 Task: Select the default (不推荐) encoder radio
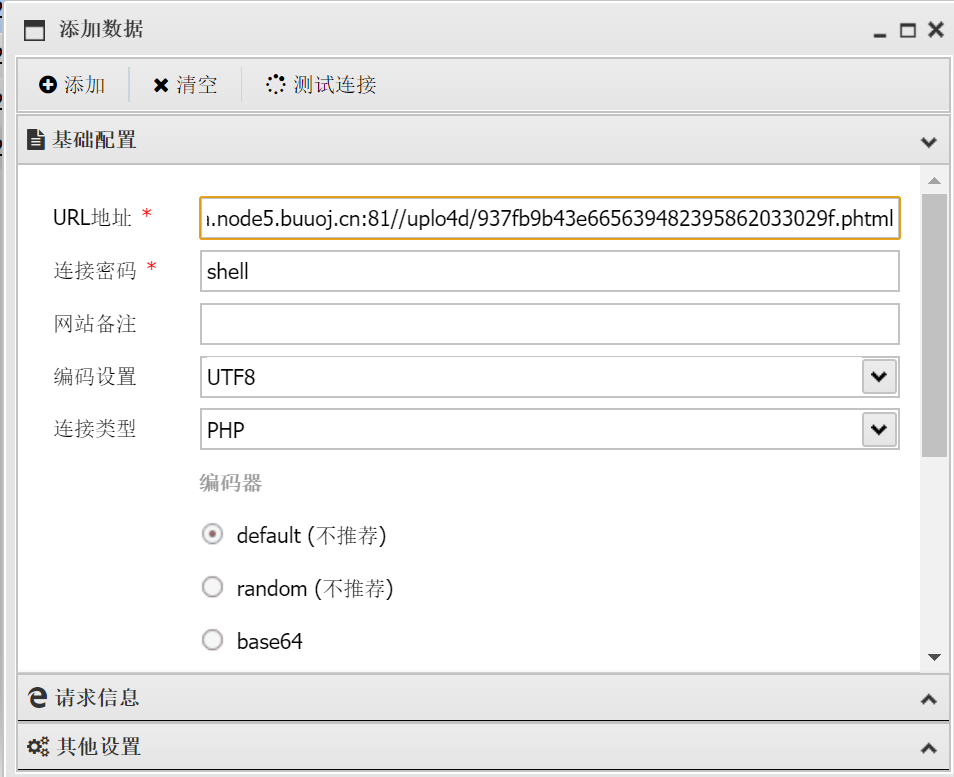point(212,534)
